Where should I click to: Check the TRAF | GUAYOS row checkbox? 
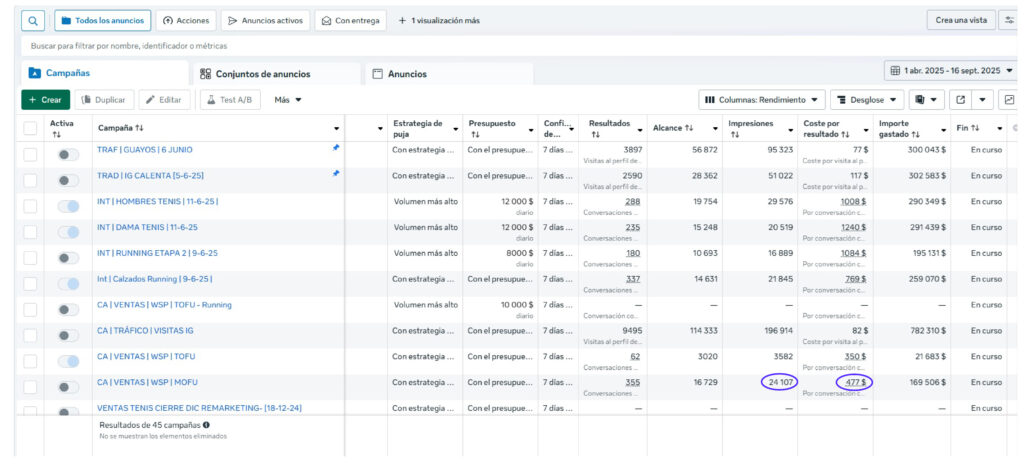tap(30, 153)
